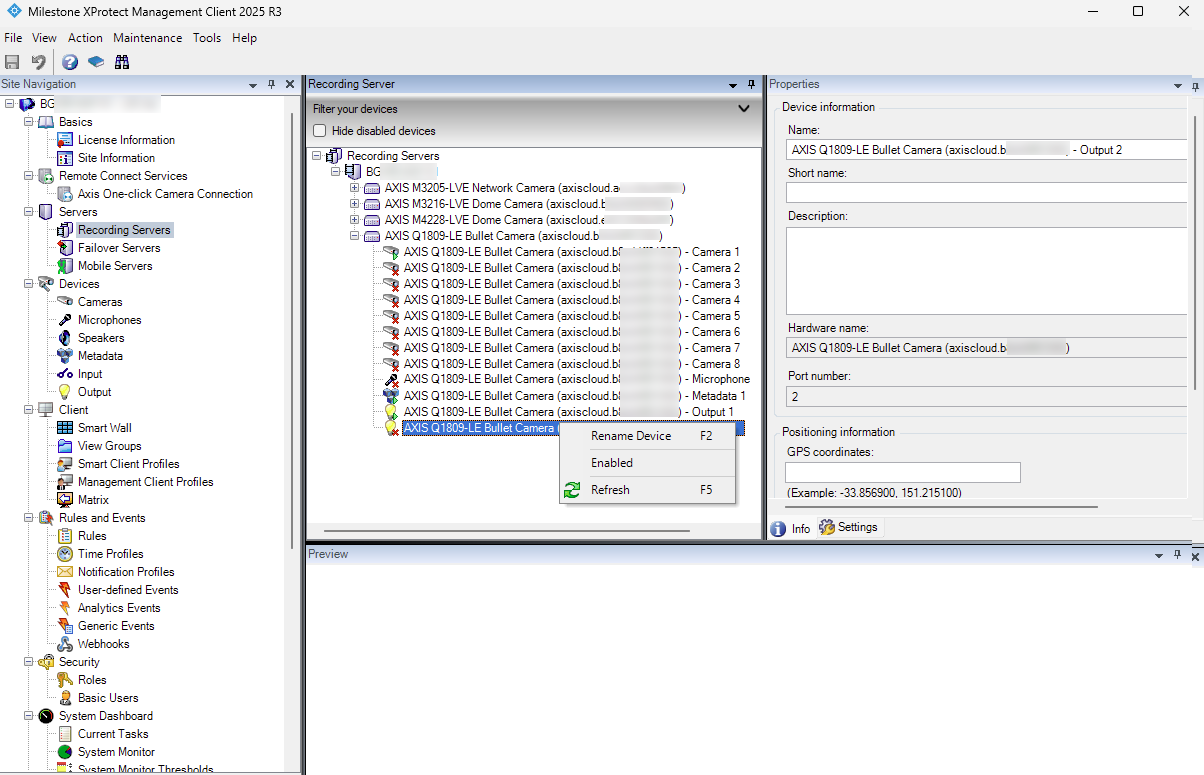Open Cameras under Devices

pyautogui.click(x=100, y=302)
